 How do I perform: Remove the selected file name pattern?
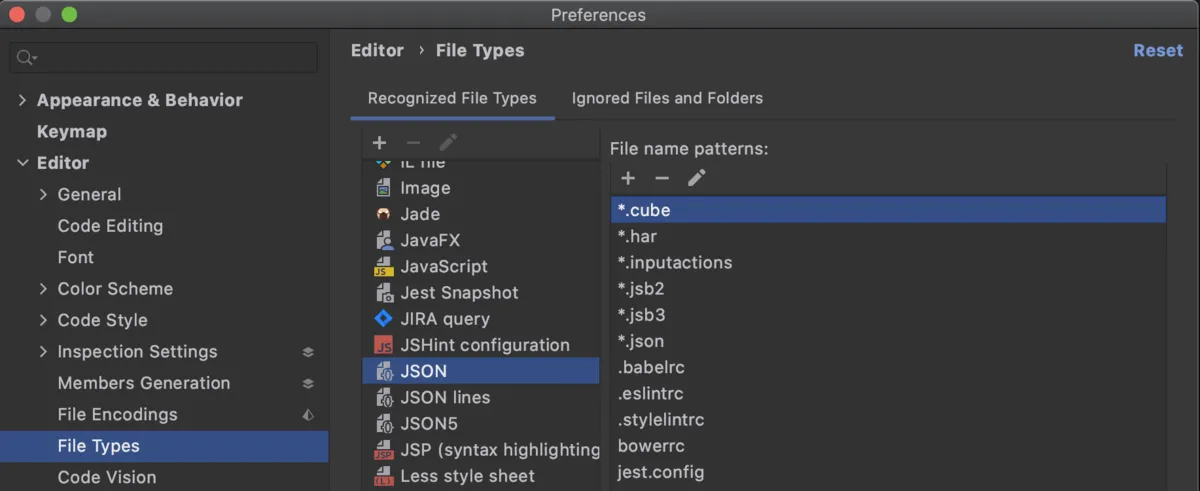(662, 178)
